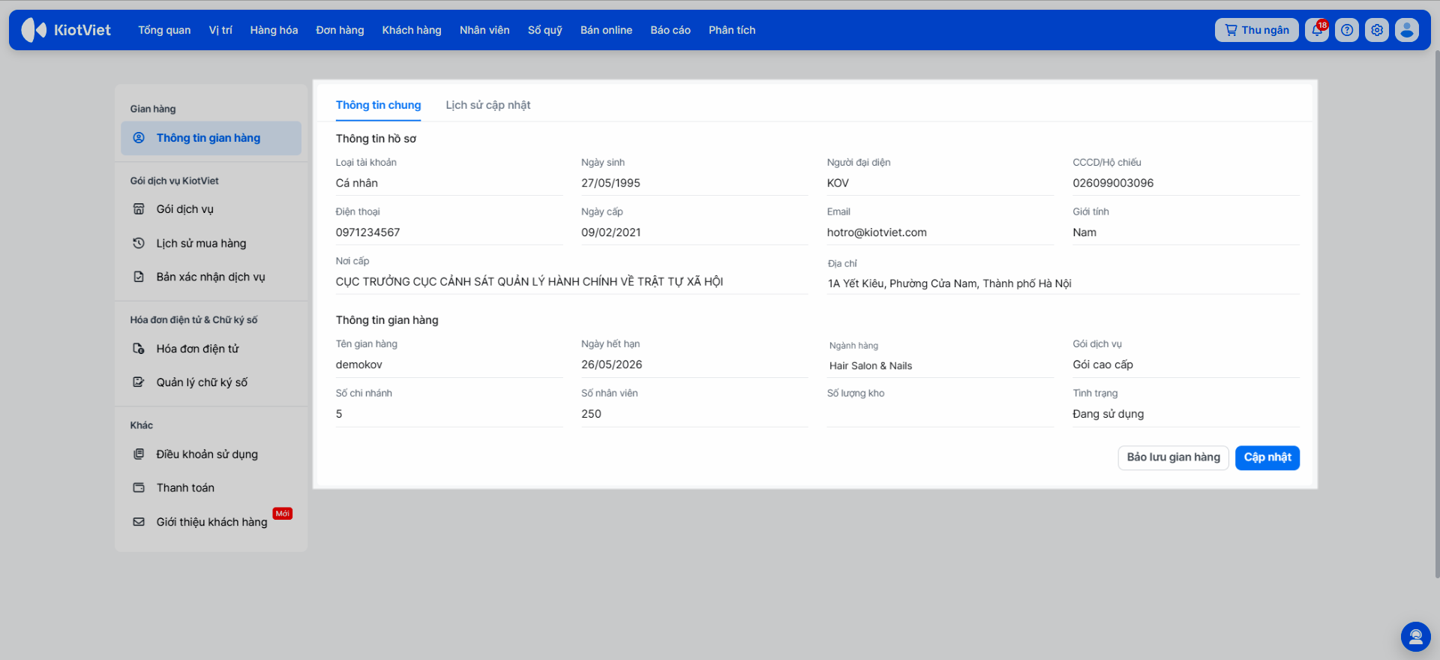Image resolution: width=1440 pixels, height=660 pixels.
Task: Open the Hàng hóa menu
Action: [x=274, y=30]
